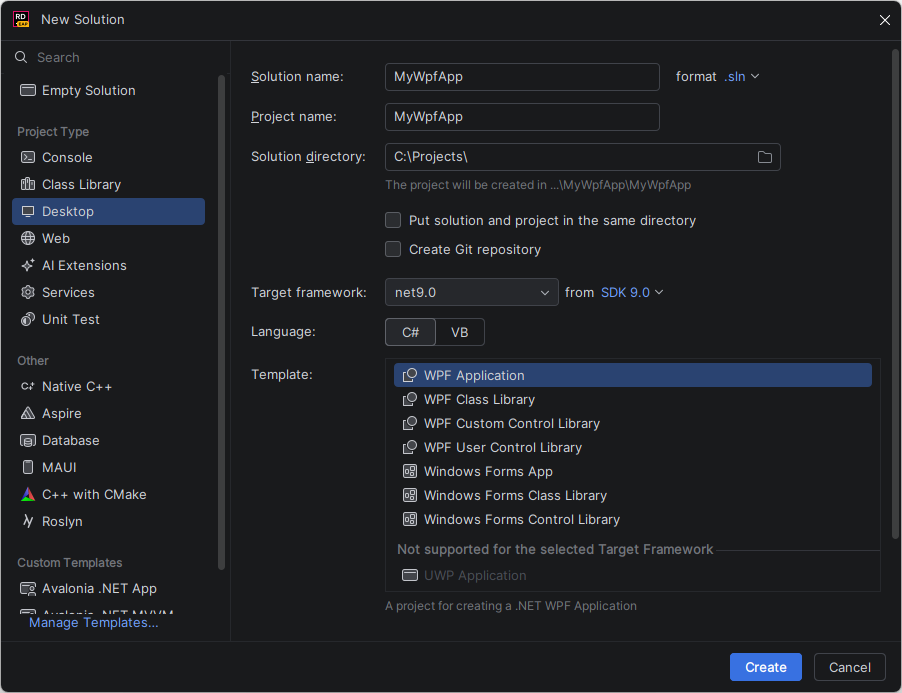
Task: Check the 'Create Git repository' option
Action: pyautogui.click(x=393, y=249)
